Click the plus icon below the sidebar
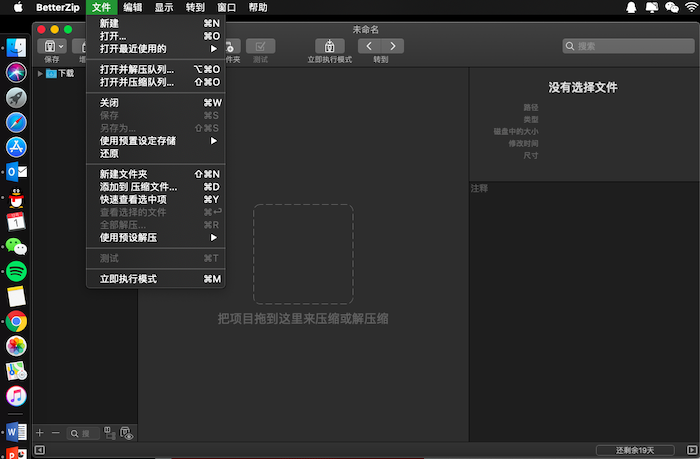Image resolution: width=700 pixels, height=459 pixels. (x=40, y=433)
